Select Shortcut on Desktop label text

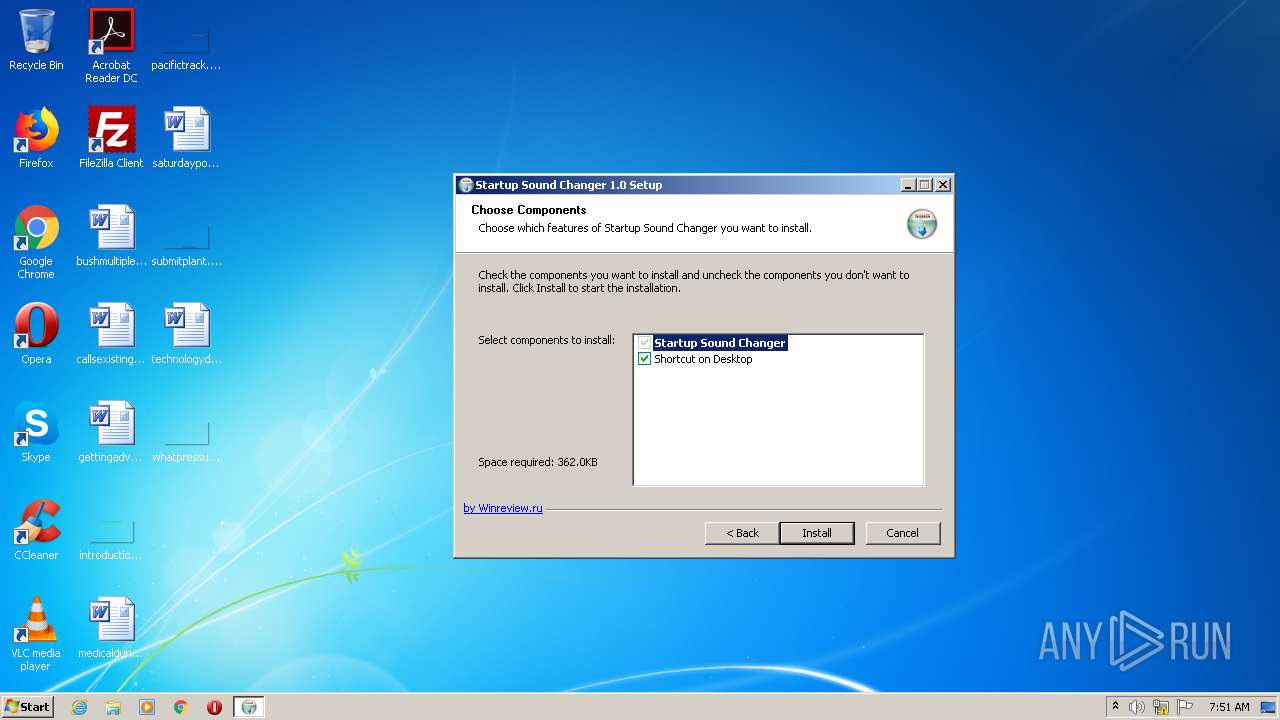tap(703, 359)
